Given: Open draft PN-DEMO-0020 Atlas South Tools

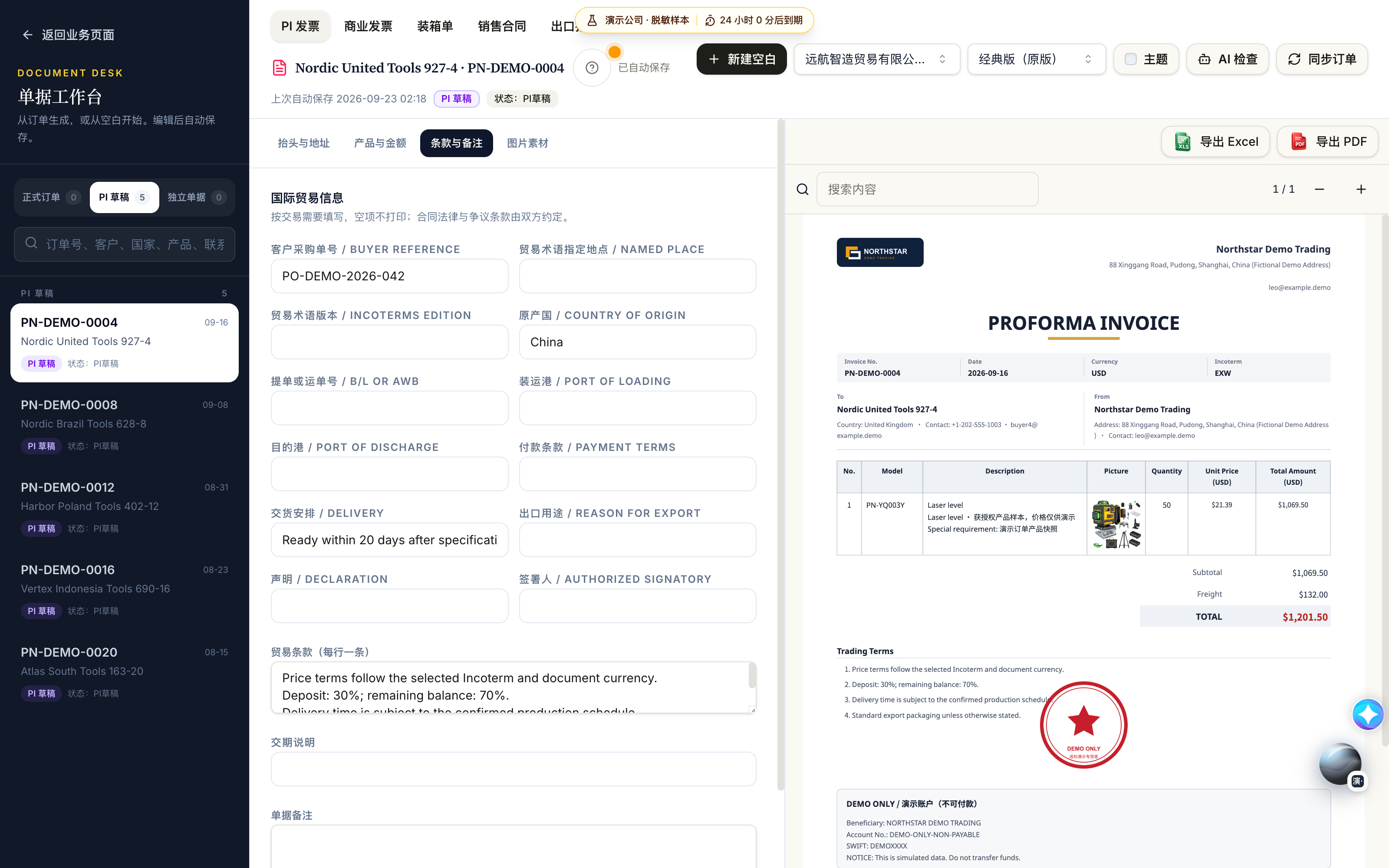Looking at the screenshot, I should [125, 672].
